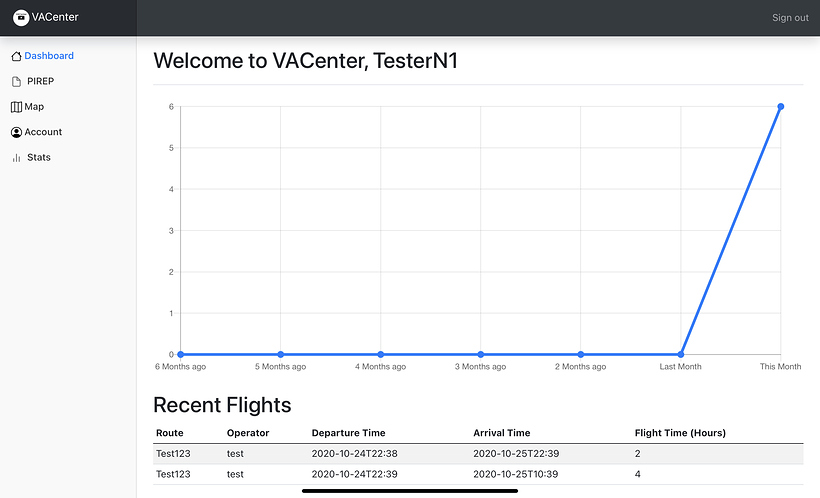
Task: Open the Dashboard sidebar item
Action: point(49,56)
